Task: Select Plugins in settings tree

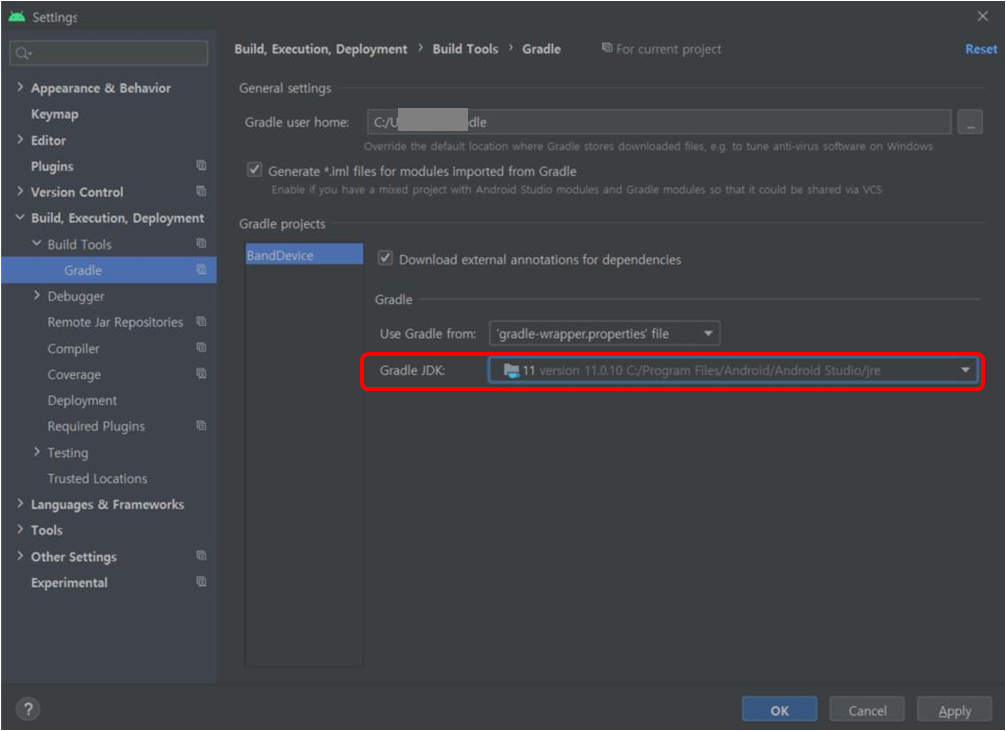Action: click(x=52, y=166)
